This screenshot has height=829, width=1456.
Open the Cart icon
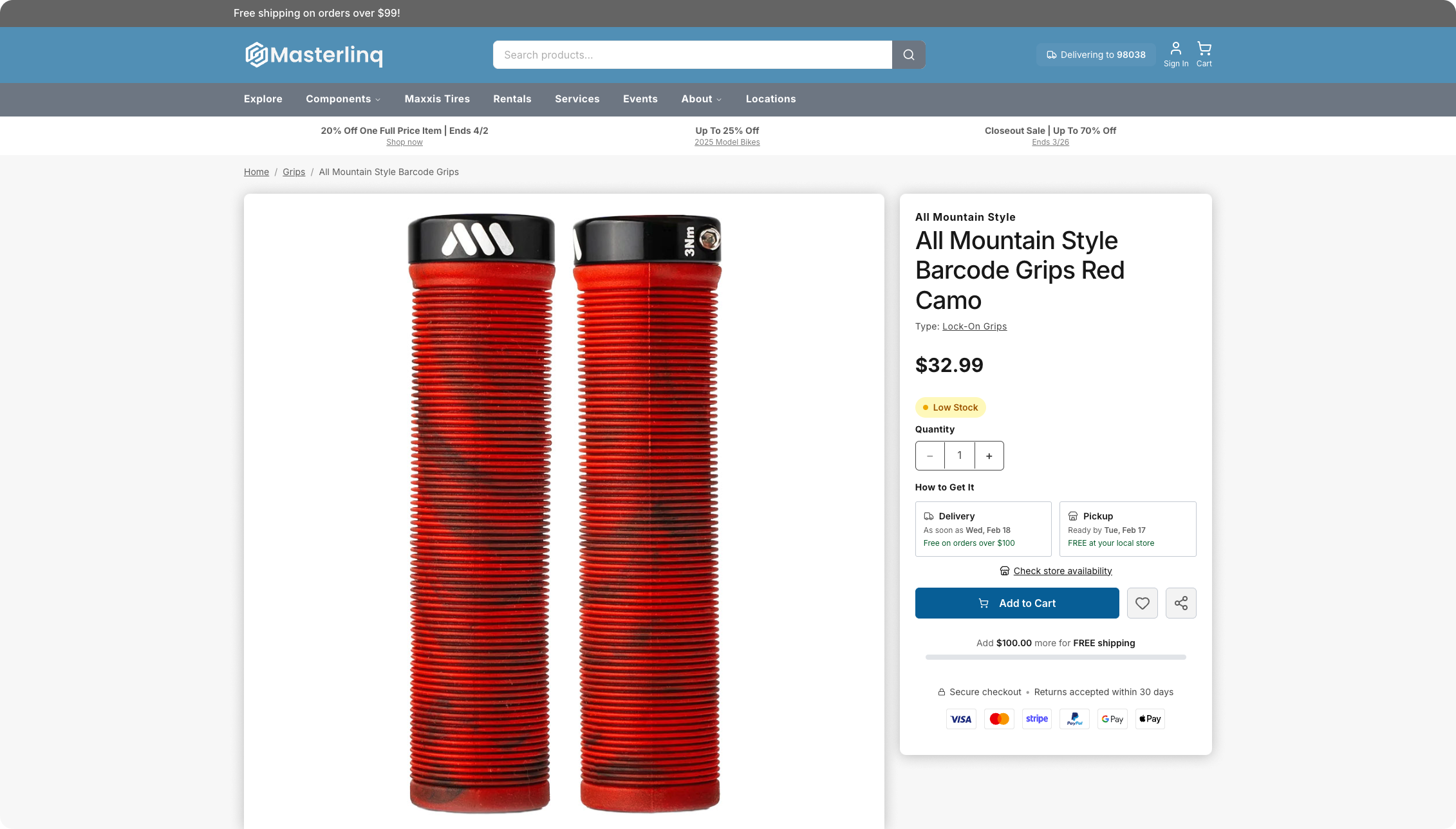[1204, 54]
